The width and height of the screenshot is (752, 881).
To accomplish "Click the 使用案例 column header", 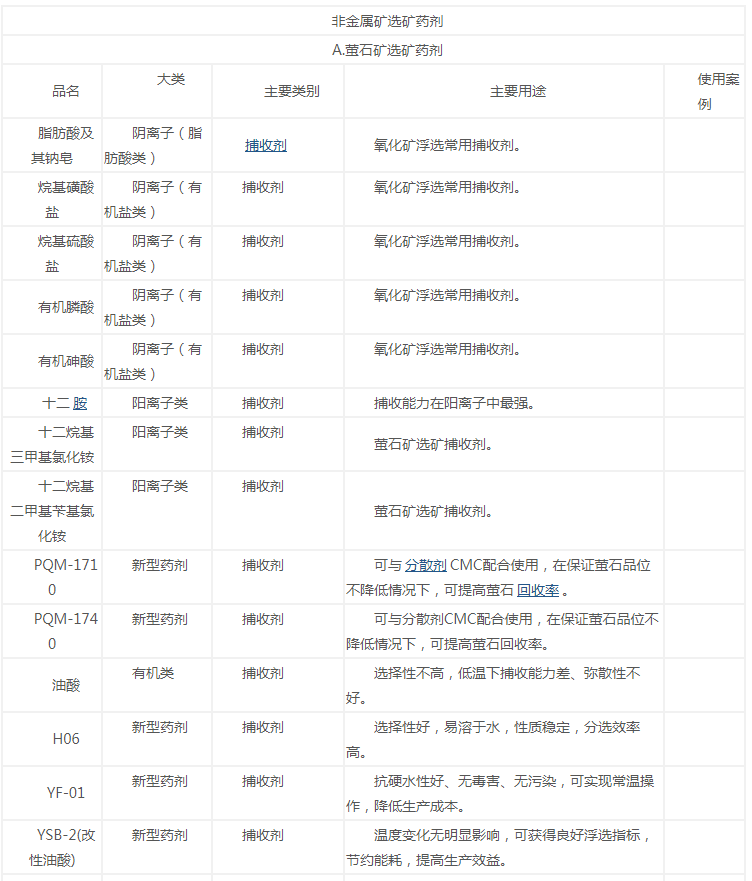I will tap(718, 92).
